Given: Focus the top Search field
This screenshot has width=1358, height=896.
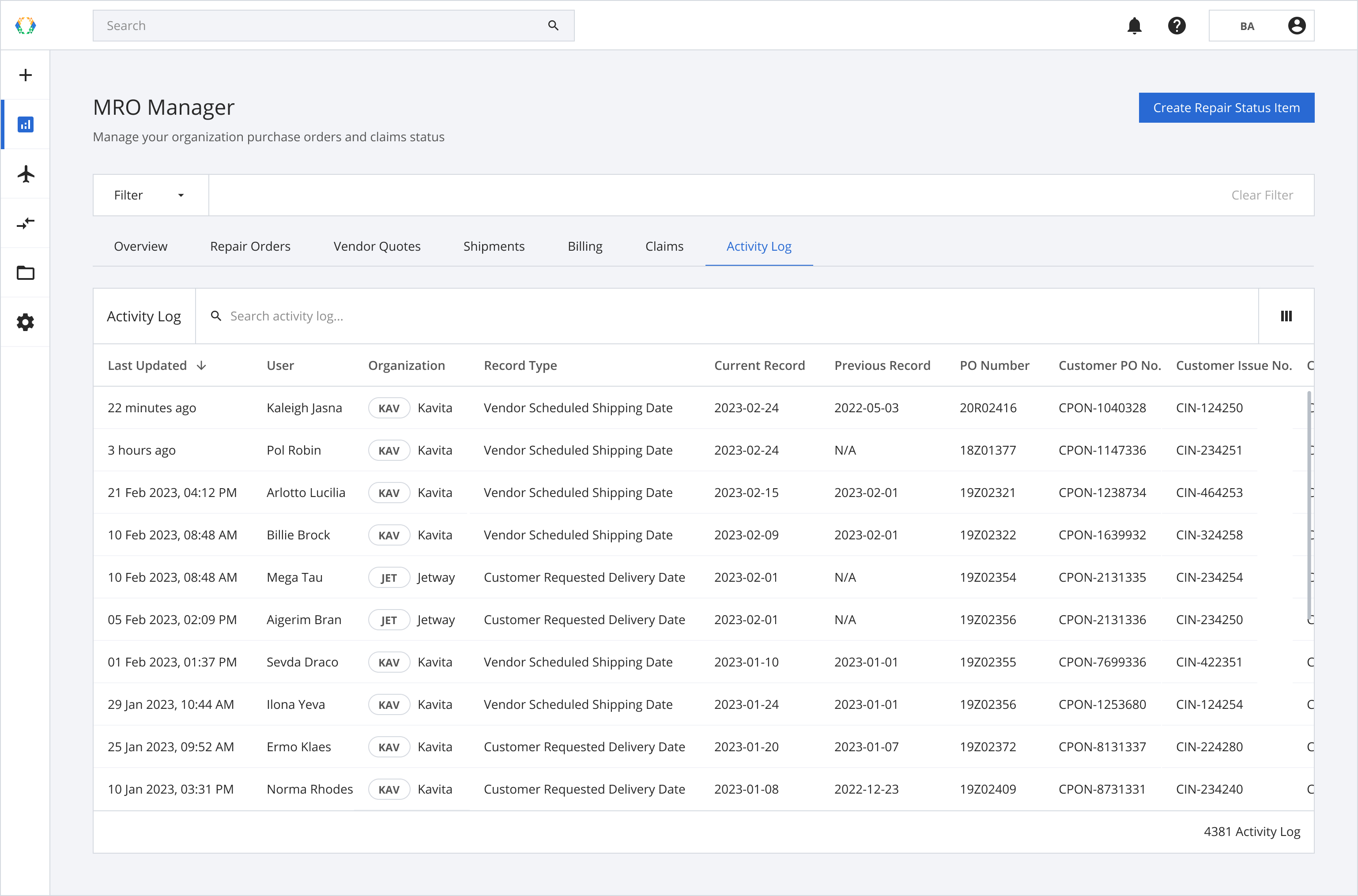Looking at the screenshot, I should point(333,26).
